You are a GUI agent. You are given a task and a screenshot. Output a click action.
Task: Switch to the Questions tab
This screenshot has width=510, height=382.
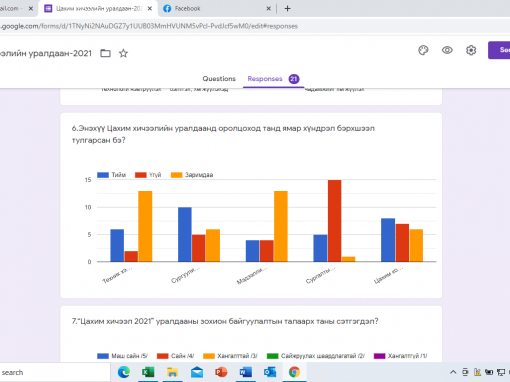(219, 79)
